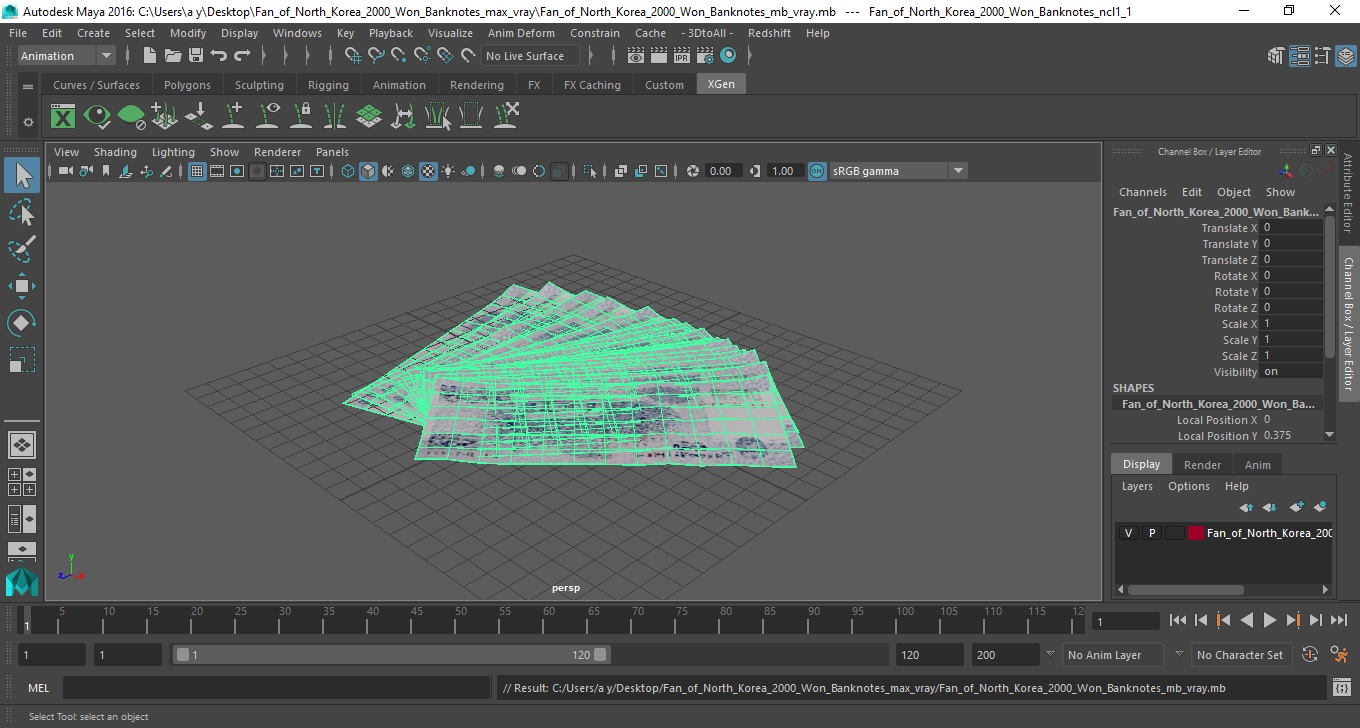Save the scene with the floppy icon
Image resolution: width=1360 pixels, height=728 pixels.
pyautogui.click(x=196, y=56)
